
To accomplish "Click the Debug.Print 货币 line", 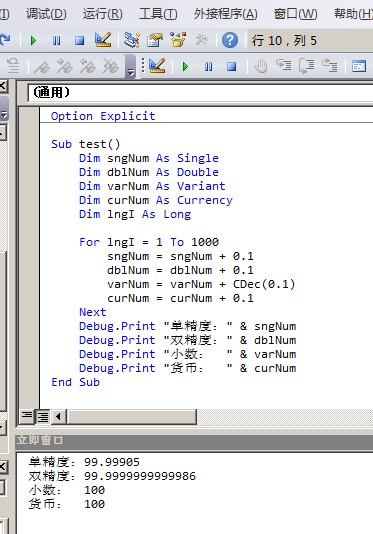I will 188,368.
